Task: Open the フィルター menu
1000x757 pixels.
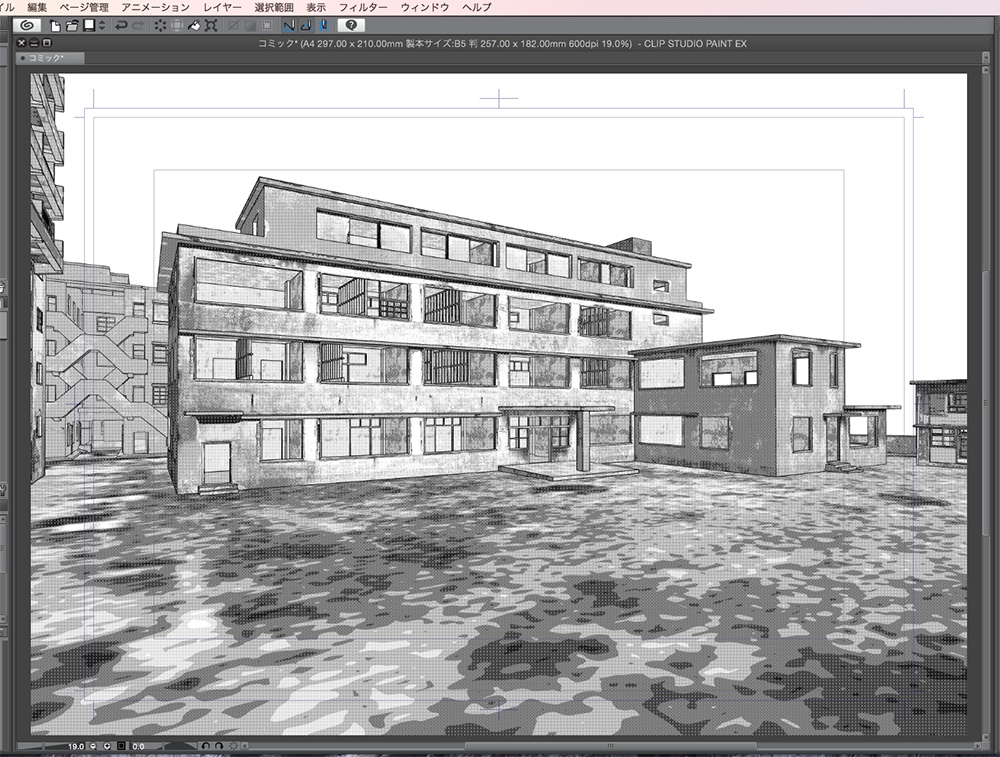Action: 363,7
